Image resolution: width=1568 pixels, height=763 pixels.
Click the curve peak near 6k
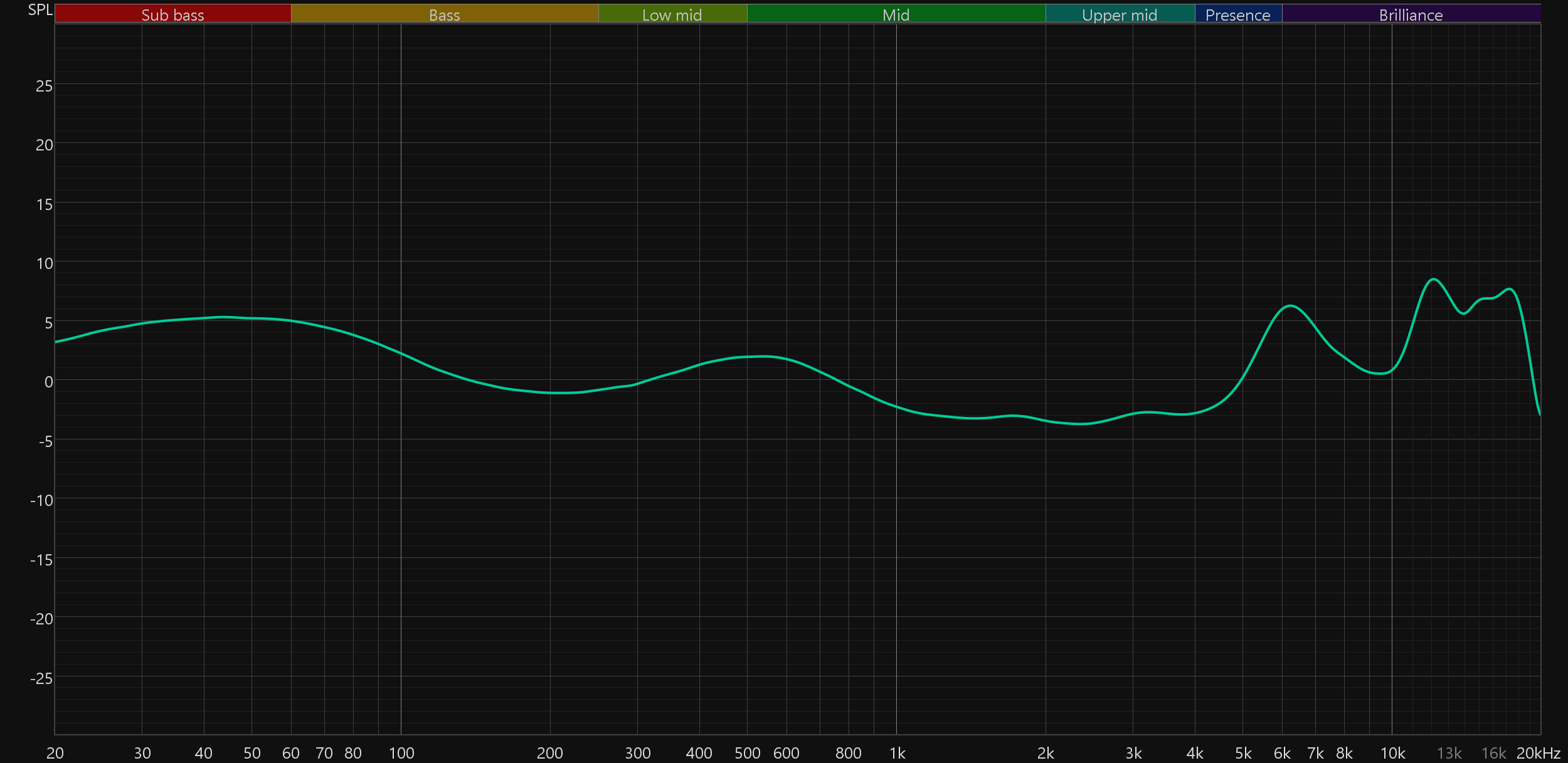(x=1290, y=306)
